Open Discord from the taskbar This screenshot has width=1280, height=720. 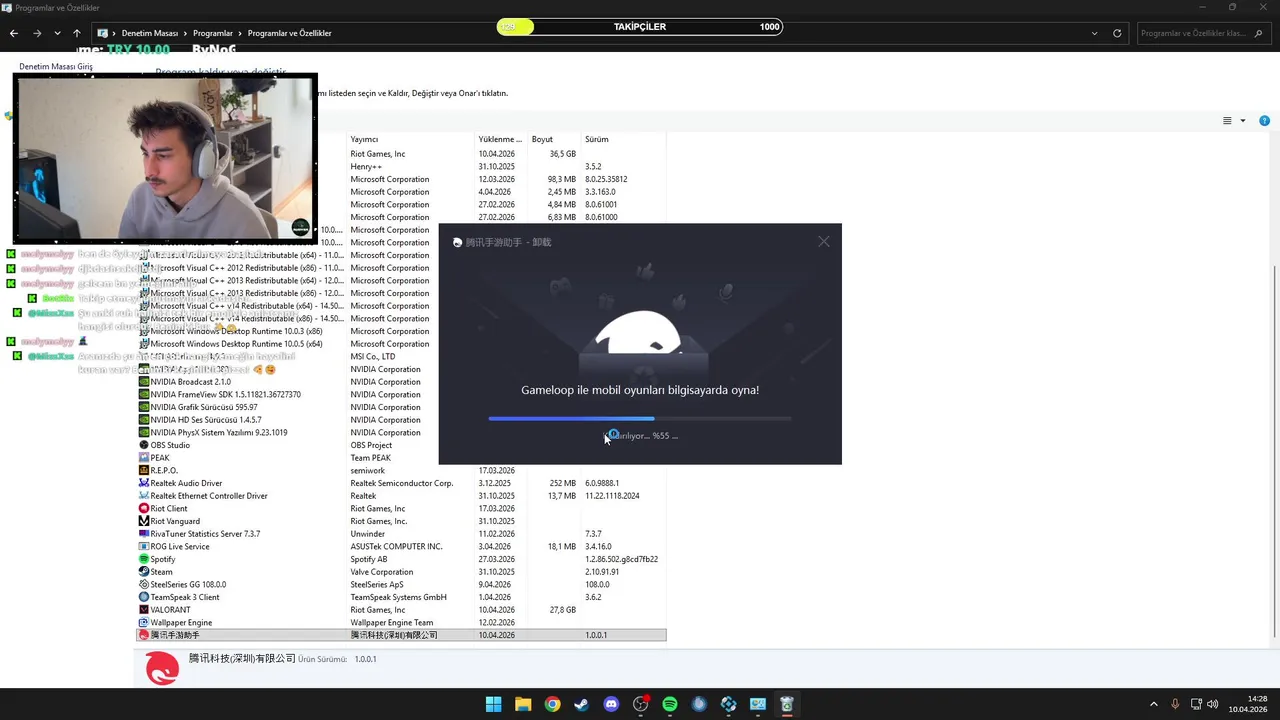(611, 704)
